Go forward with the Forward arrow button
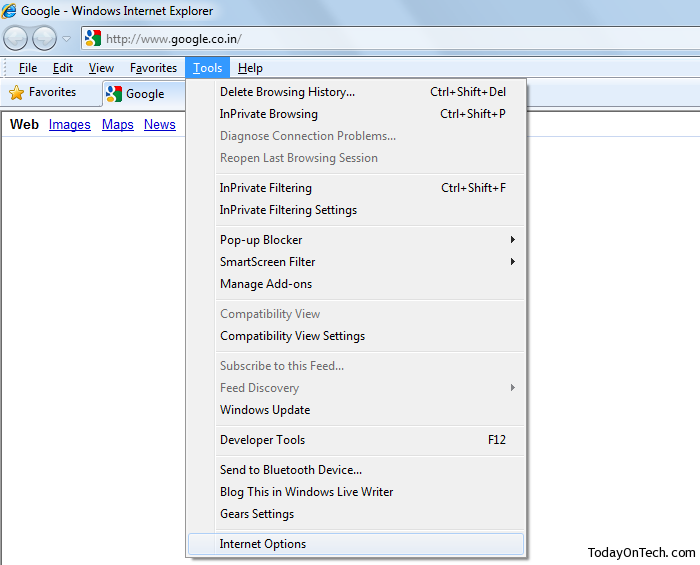 pyautogui.click(x=45, y=39)
